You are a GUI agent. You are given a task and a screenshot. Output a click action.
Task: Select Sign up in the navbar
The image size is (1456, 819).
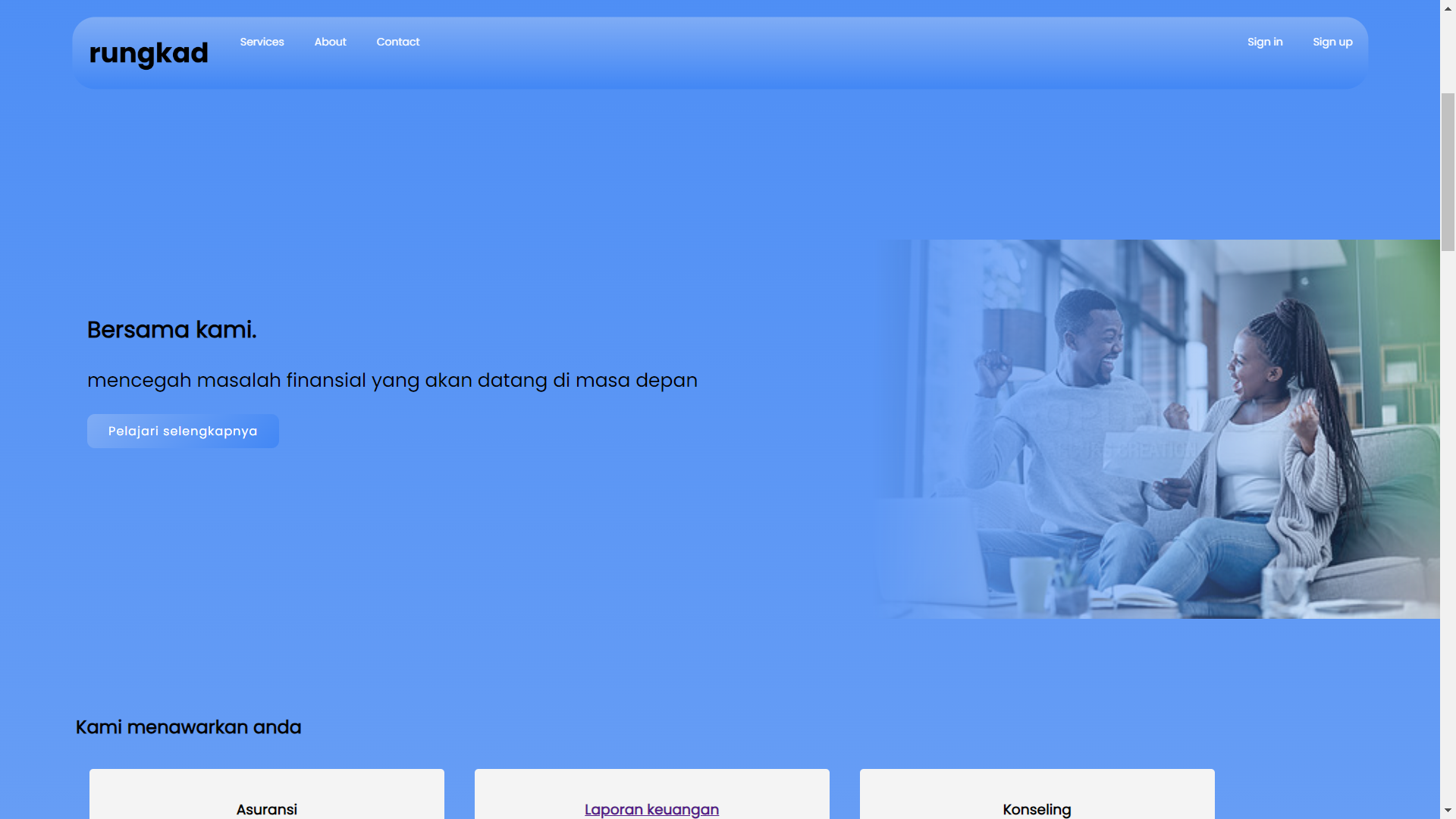point(1332,42)
